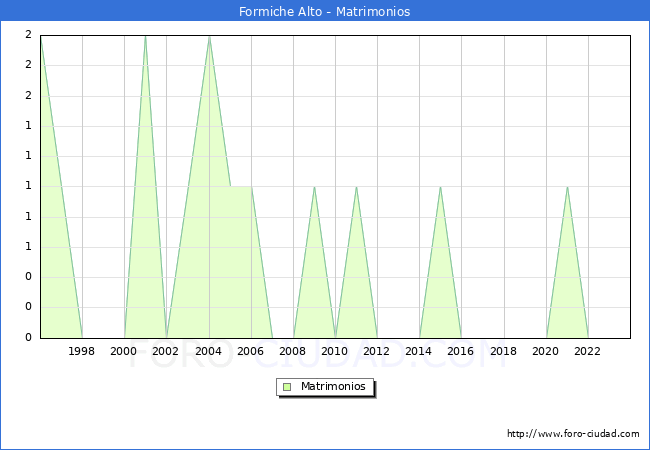Click the green Matrimonios legend swatch

[287, 387]
